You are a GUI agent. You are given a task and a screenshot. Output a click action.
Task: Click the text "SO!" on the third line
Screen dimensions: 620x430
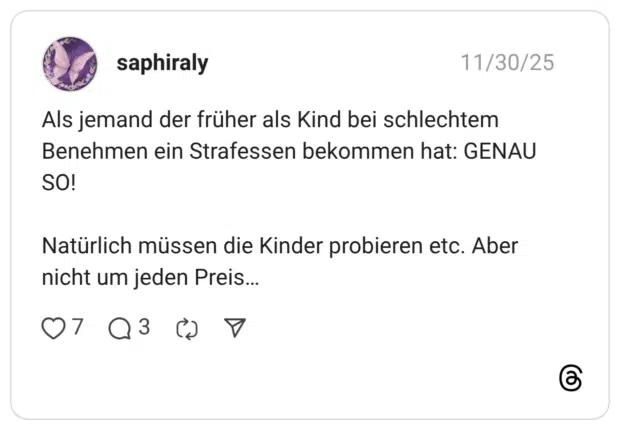click(x=58, y=185)
